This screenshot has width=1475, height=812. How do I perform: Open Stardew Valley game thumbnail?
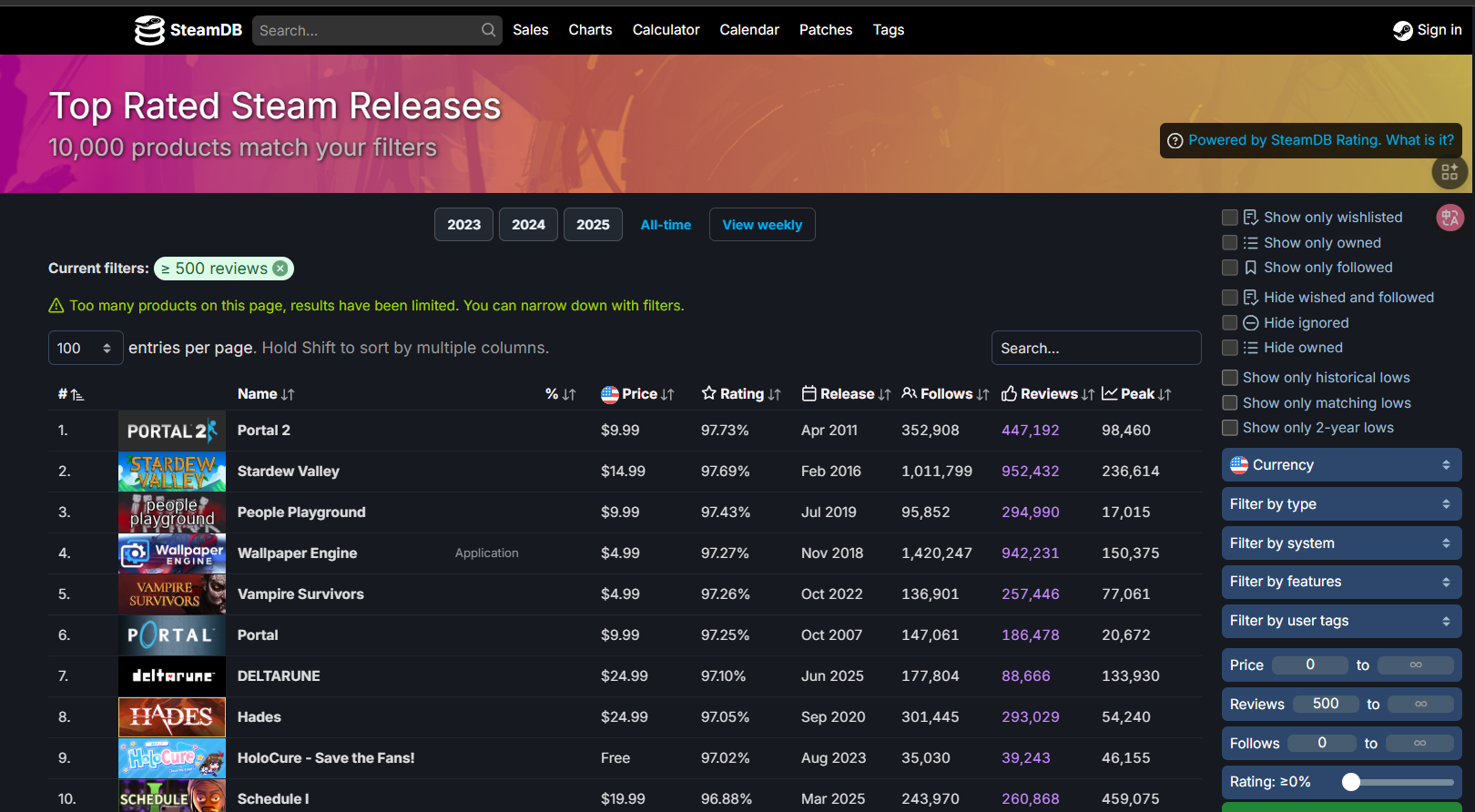click(x=172, y=472)
